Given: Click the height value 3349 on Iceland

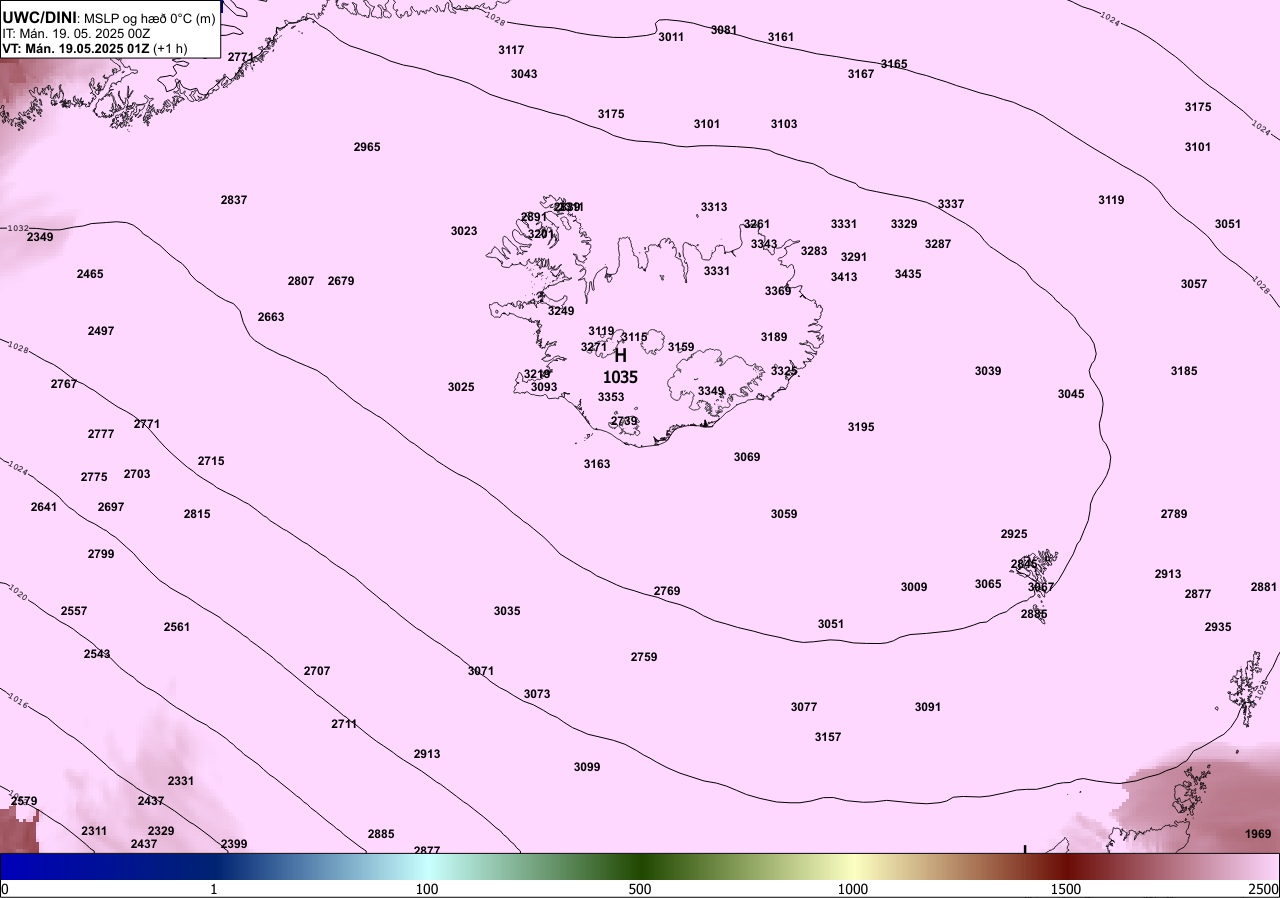Looking at the screenshot, I should tap(711, 391).
